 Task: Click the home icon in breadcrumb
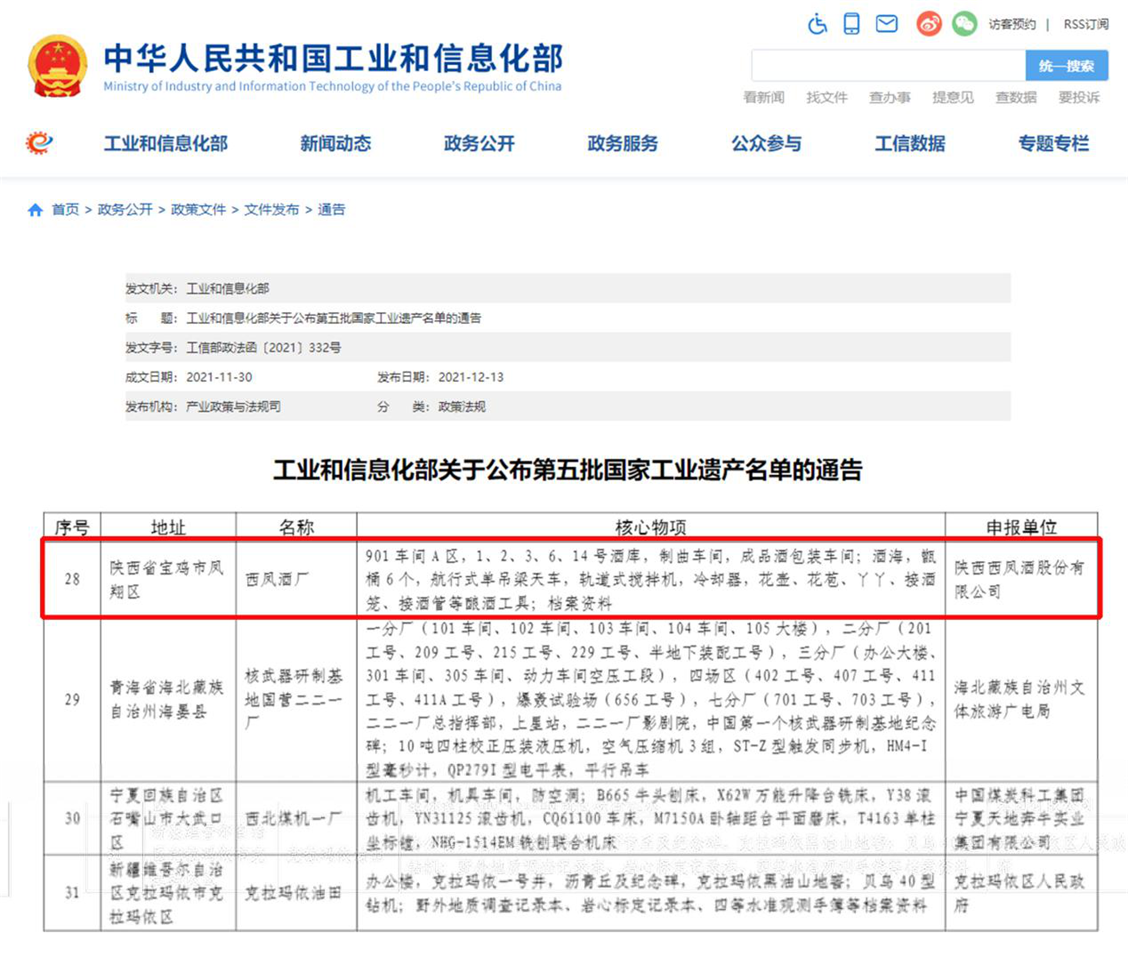click(x=36, y=210)
